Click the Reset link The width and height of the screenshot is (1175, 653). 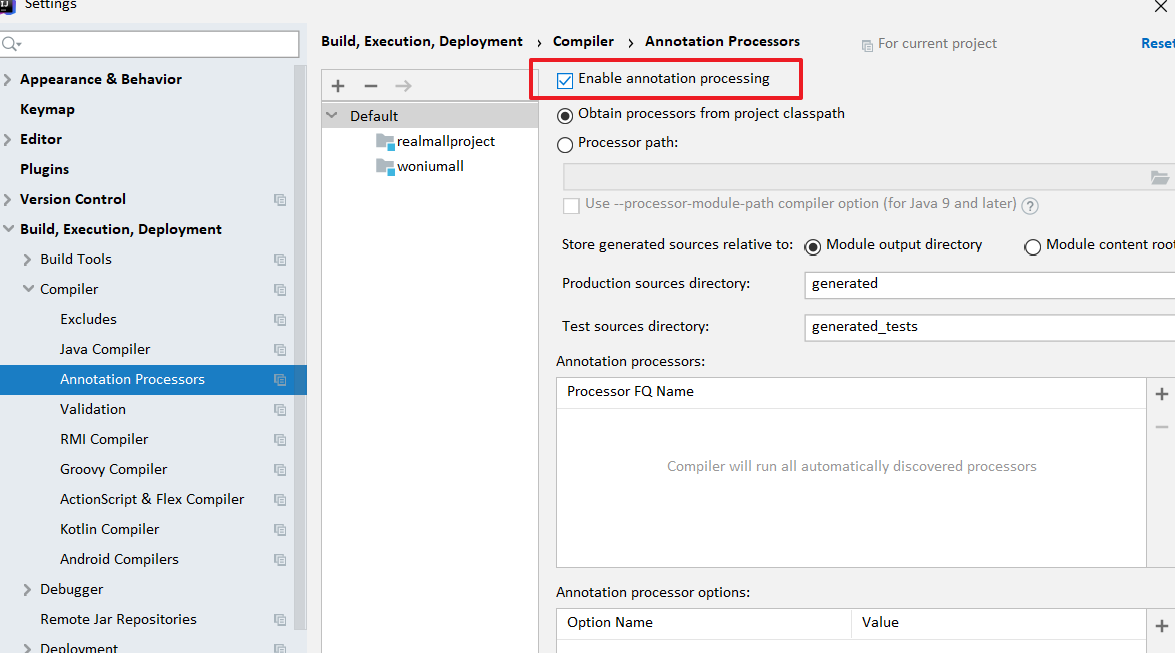[1159, 43]
